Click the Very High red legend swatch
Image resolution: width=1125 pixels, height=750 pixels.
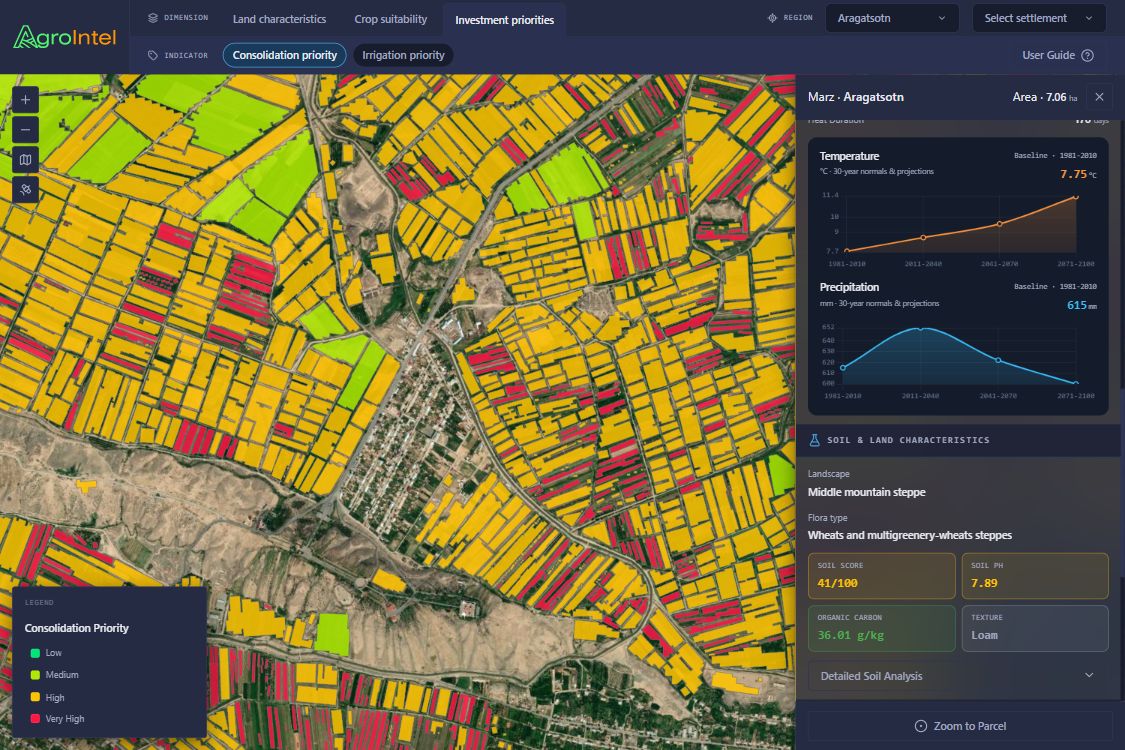pos(35,718)
